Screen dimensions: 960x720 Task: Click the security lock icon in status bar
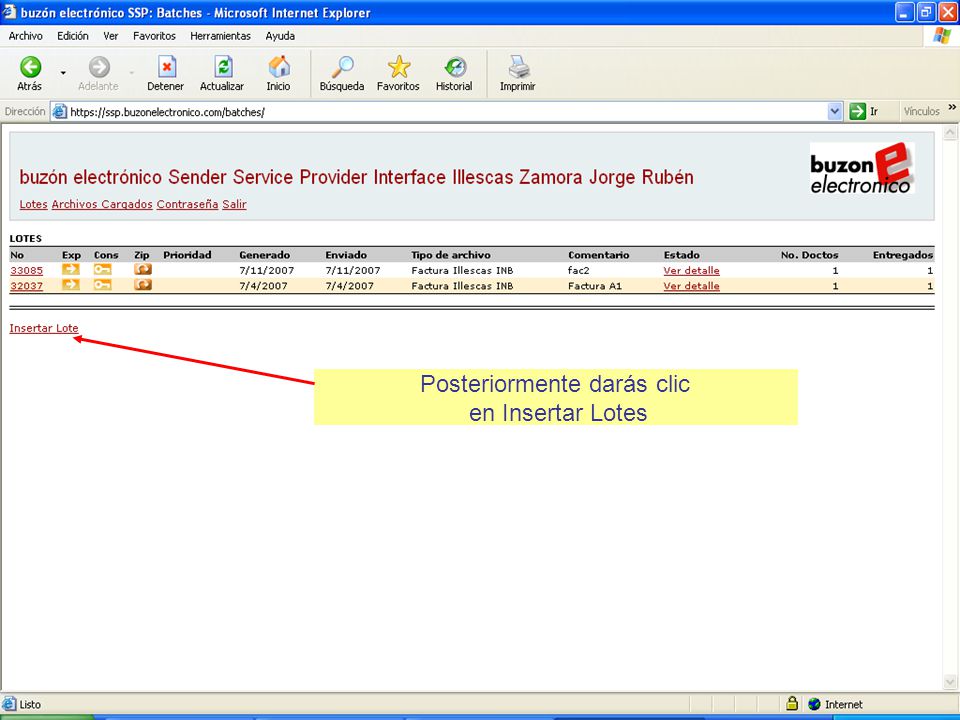(x=792, y=703)
